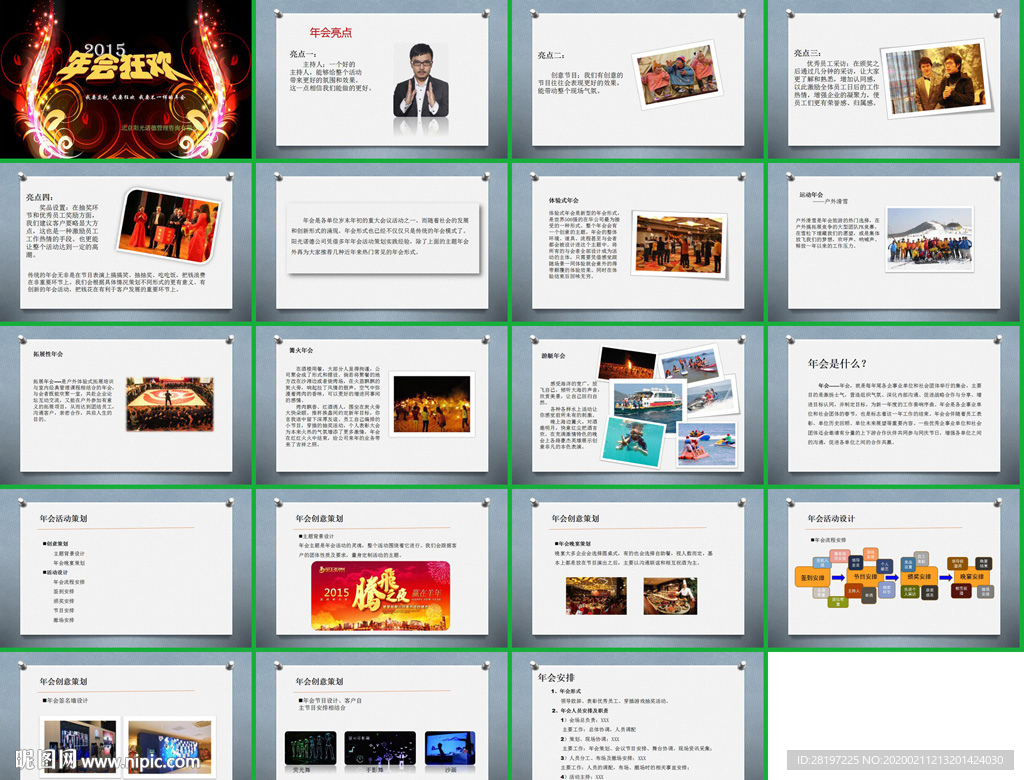Click the 年会签名墙设计 bullet text
1024x780 pixels.
pyautogui.click(x=65, y=700)
